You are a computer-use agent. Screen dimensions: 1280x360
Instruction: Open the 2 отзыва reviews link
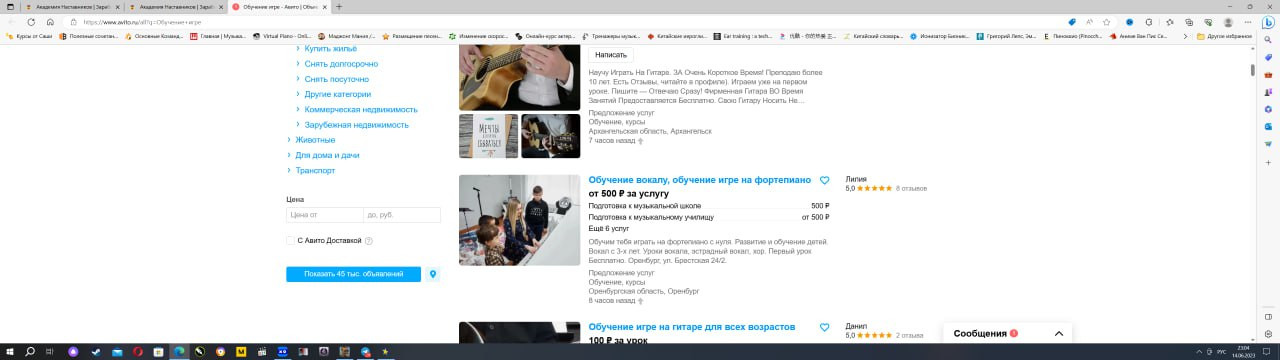click(x=910, y=336)
